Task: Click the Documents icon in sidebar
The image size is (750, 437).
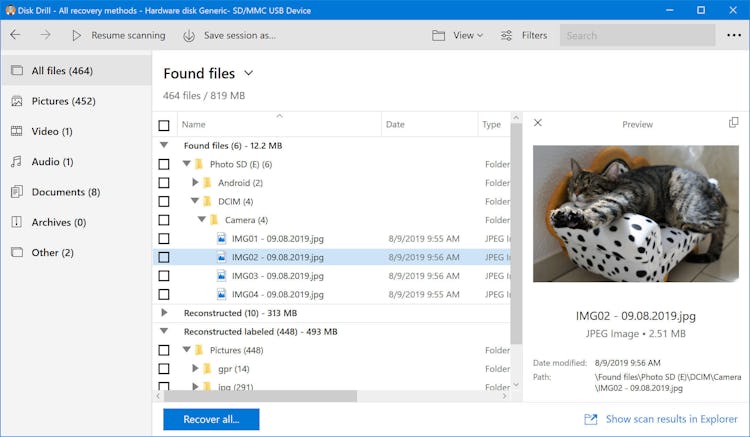Action: (x=17, y=192)
